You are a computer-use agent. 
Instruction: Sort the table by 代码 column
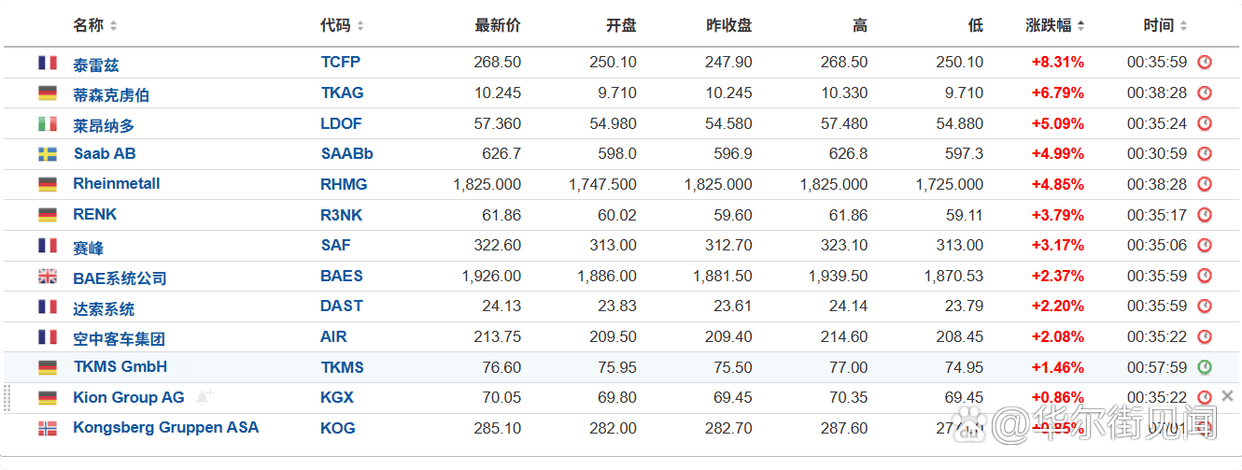342,25
